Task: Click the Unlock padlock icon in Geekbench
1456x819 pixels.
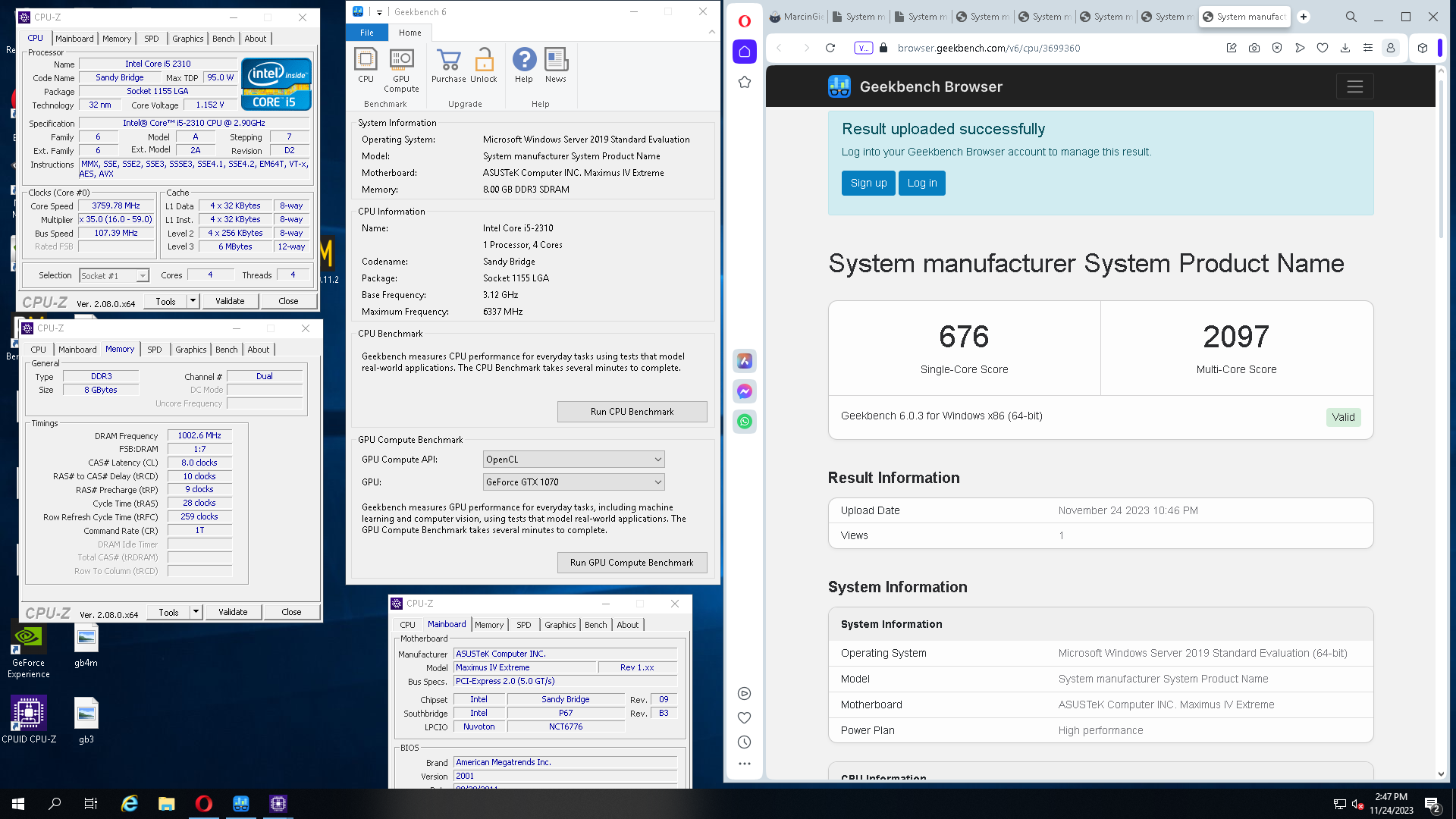Action: coord(484,65)
